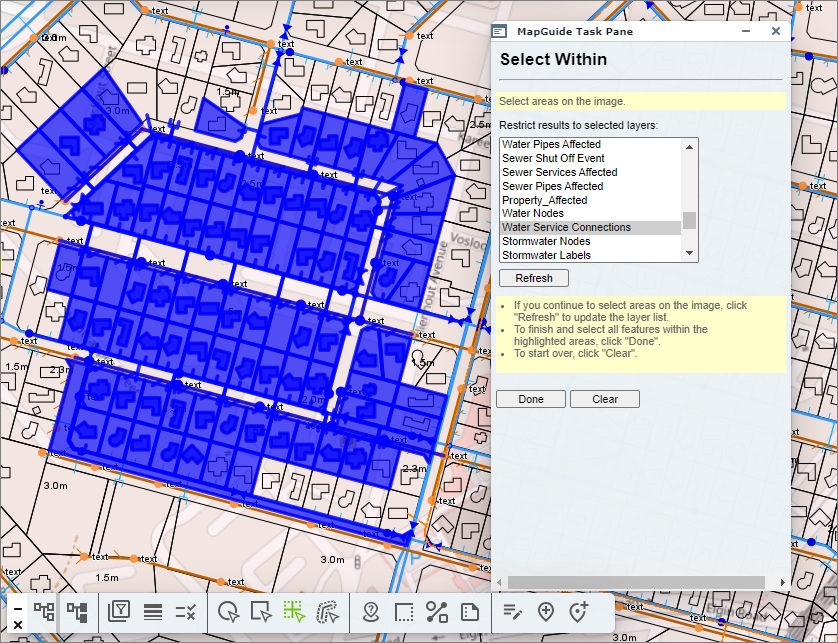Click the map pin with question mark

coord(371,612)
